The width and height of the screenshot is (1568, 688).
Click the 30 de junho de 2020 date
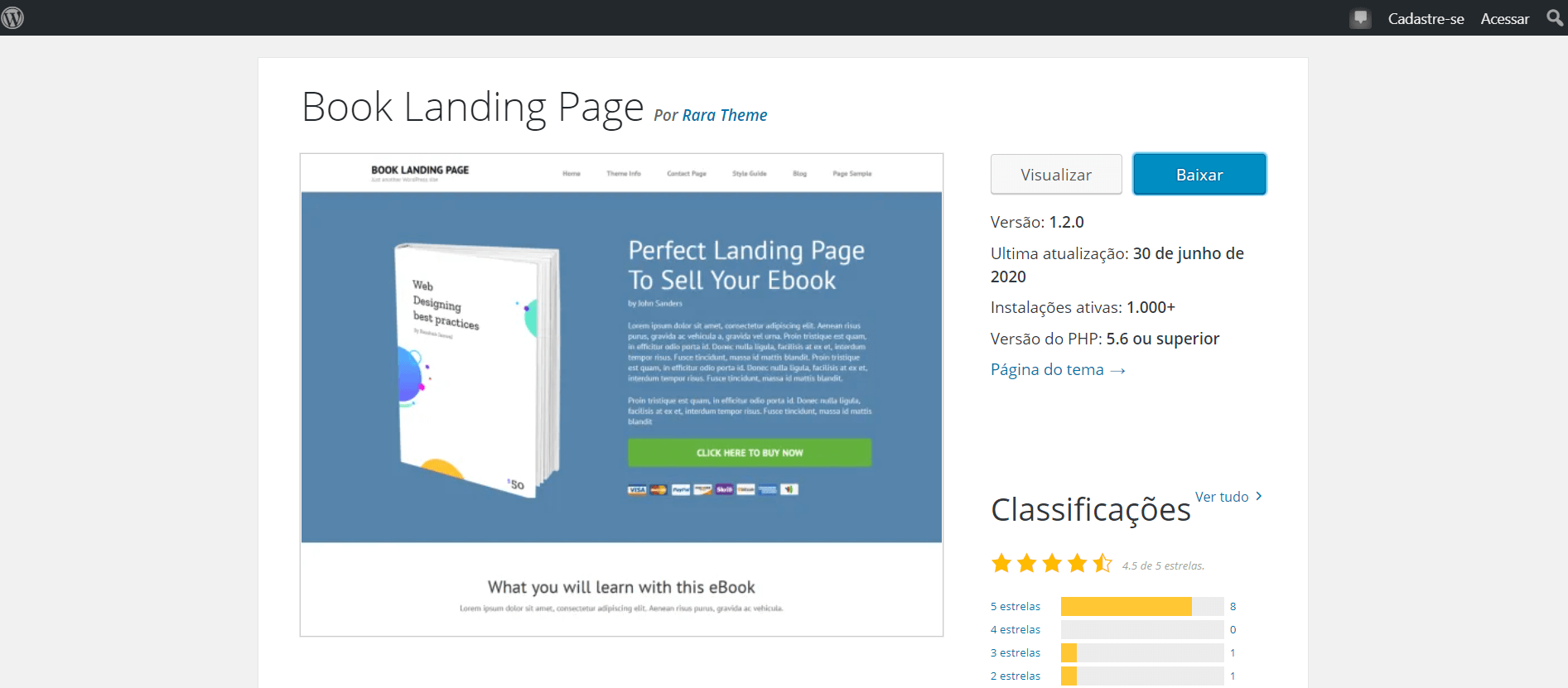click(x=1117, y=265)
